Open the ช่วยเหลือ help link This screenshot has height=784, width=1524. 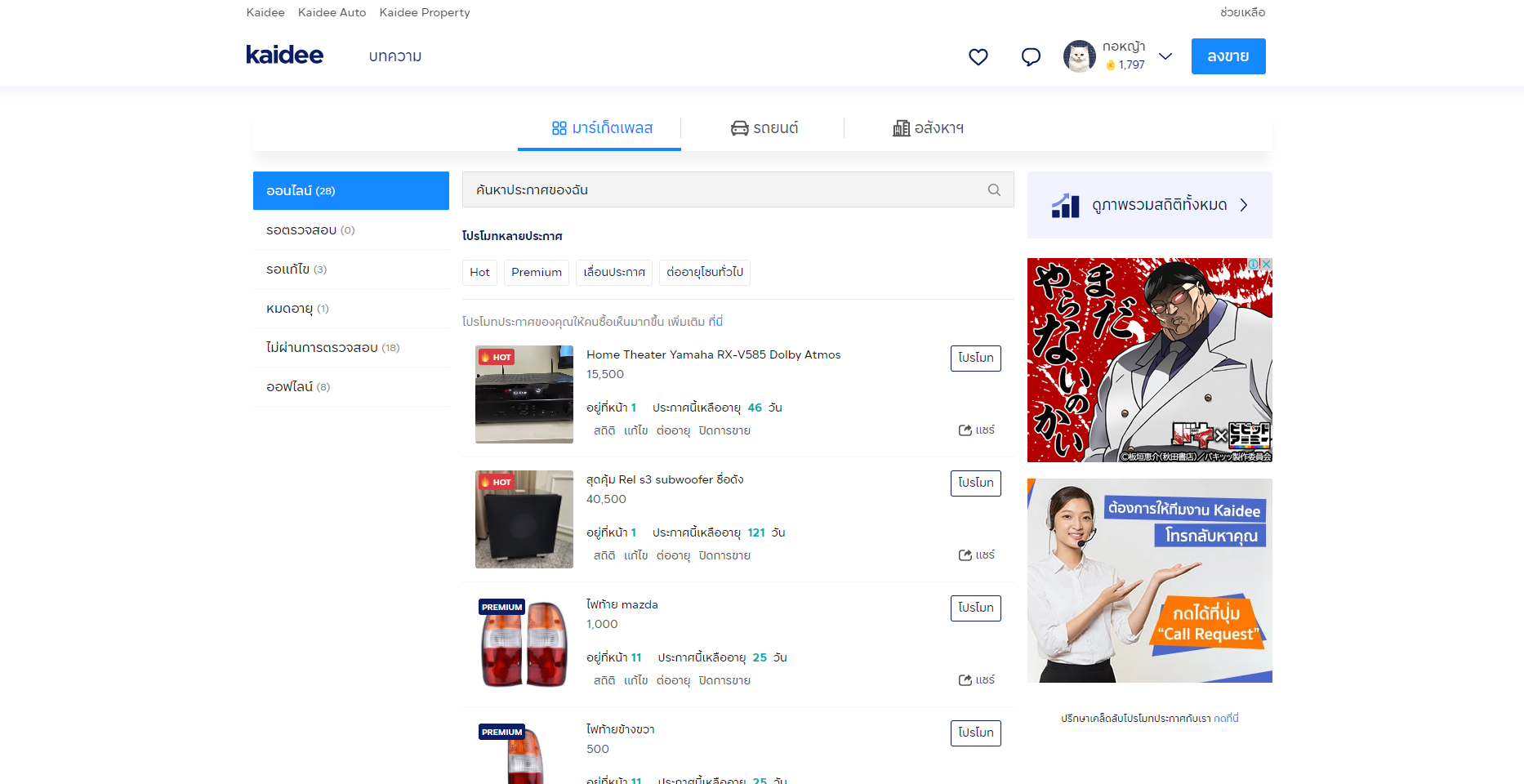[1242, 12]
